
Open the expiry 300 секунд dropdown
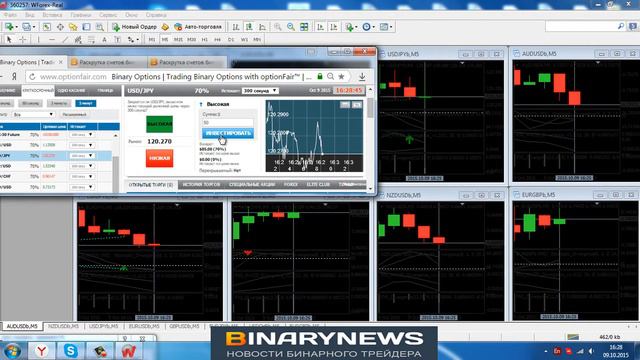[260, 91]
